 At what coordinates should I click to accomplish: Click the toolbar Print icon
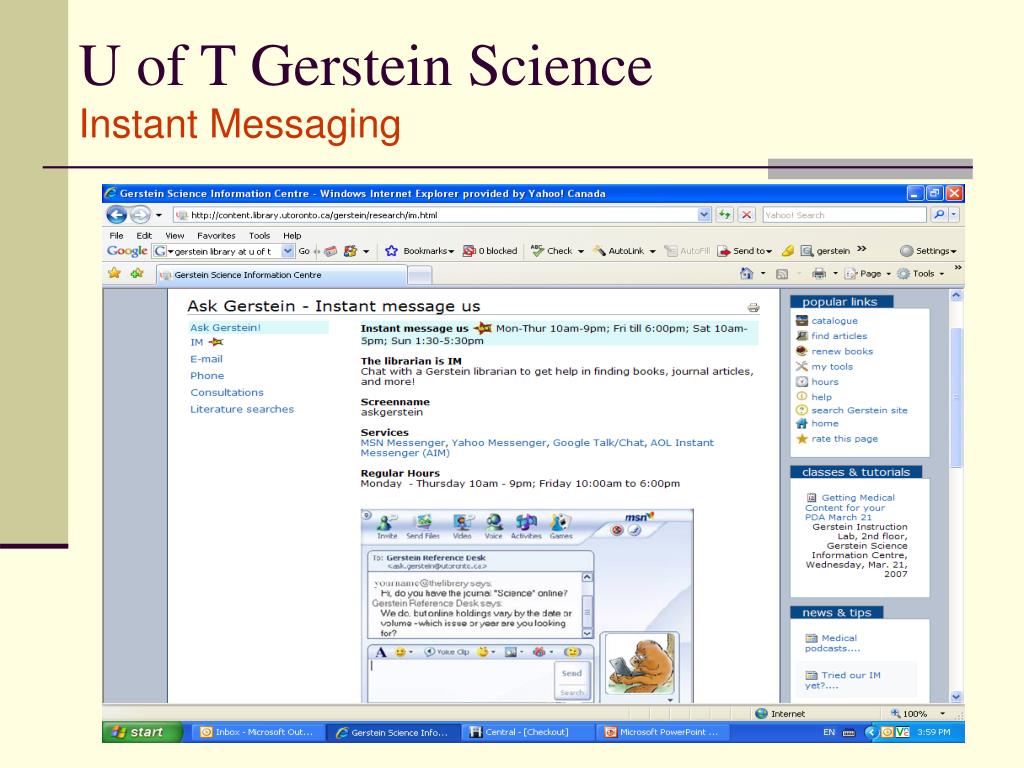[818, 274]
